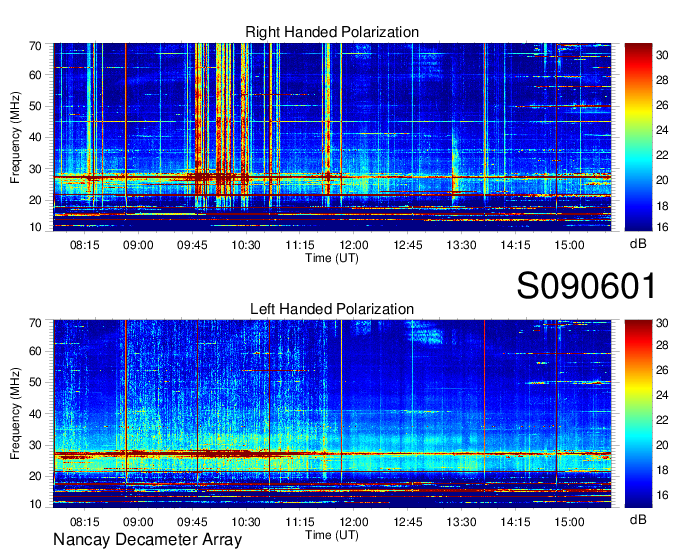Image resolution: width=680 pixels, height=552 pixels.
Task: Click the 20 MHz tick of Left Handed plot
Action: point(36,477)
